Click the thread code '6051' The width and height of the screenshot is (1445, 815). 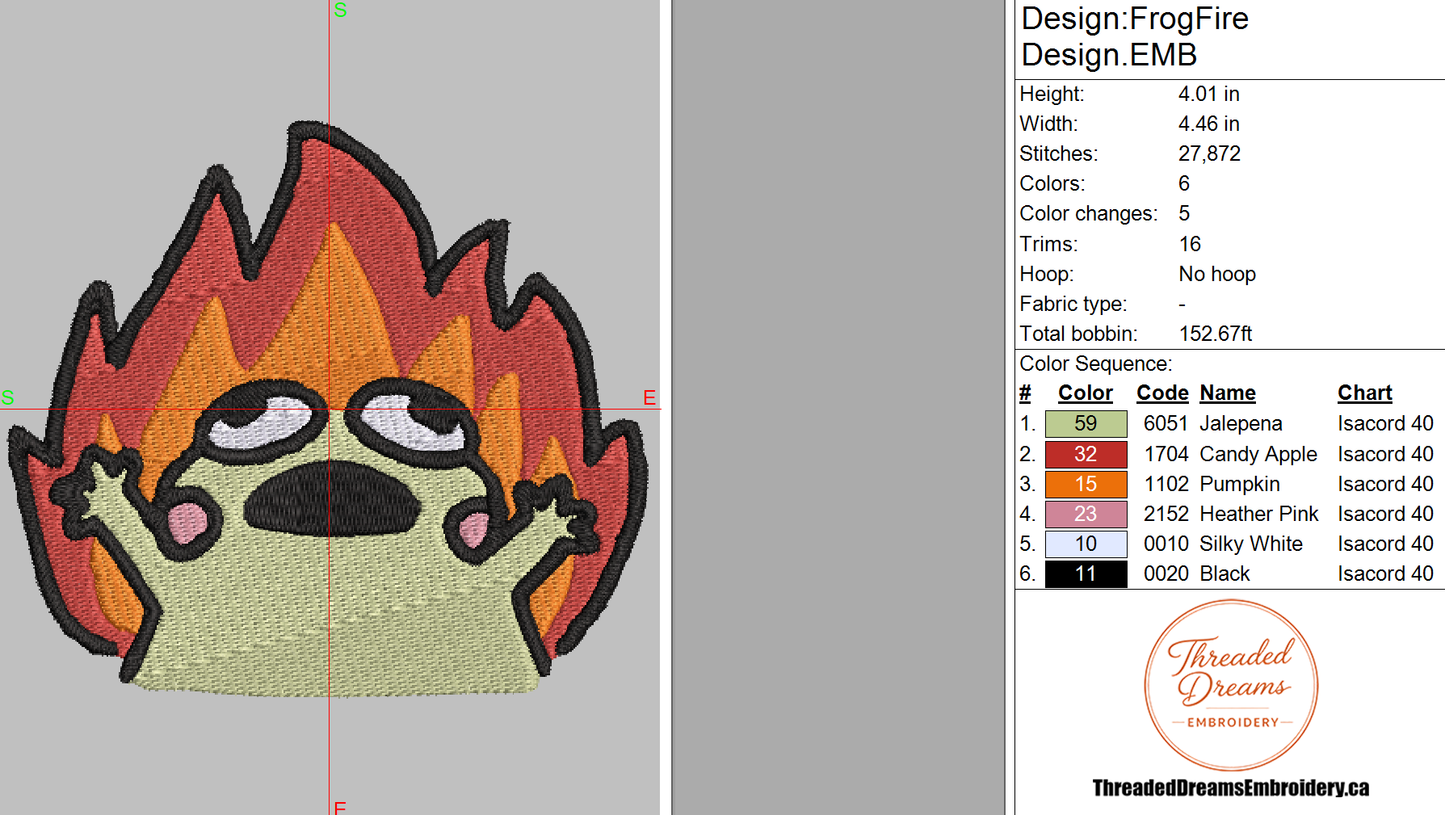(1166, 424)
